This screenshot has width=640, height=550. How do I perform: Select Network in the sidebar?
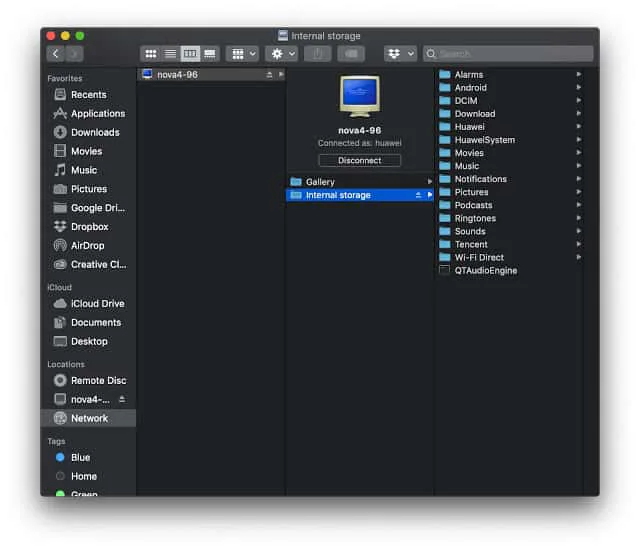tap(89, 418)
